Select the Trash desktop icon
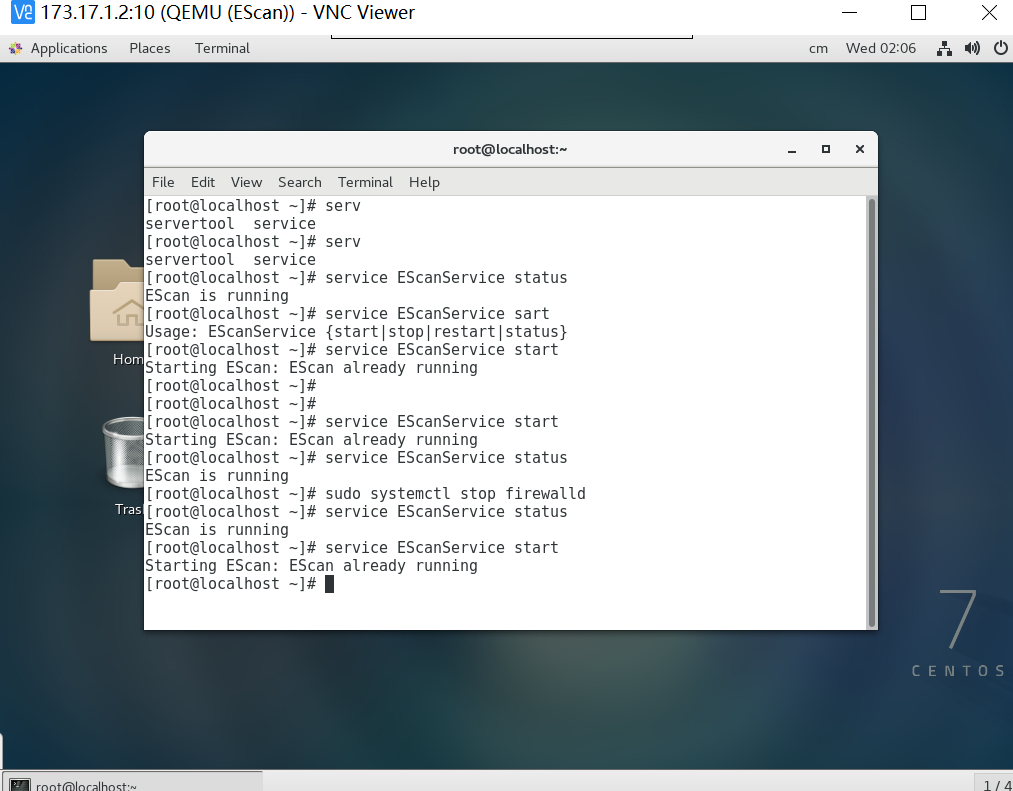The image size is (1013, 791). [x=124, y=465]
